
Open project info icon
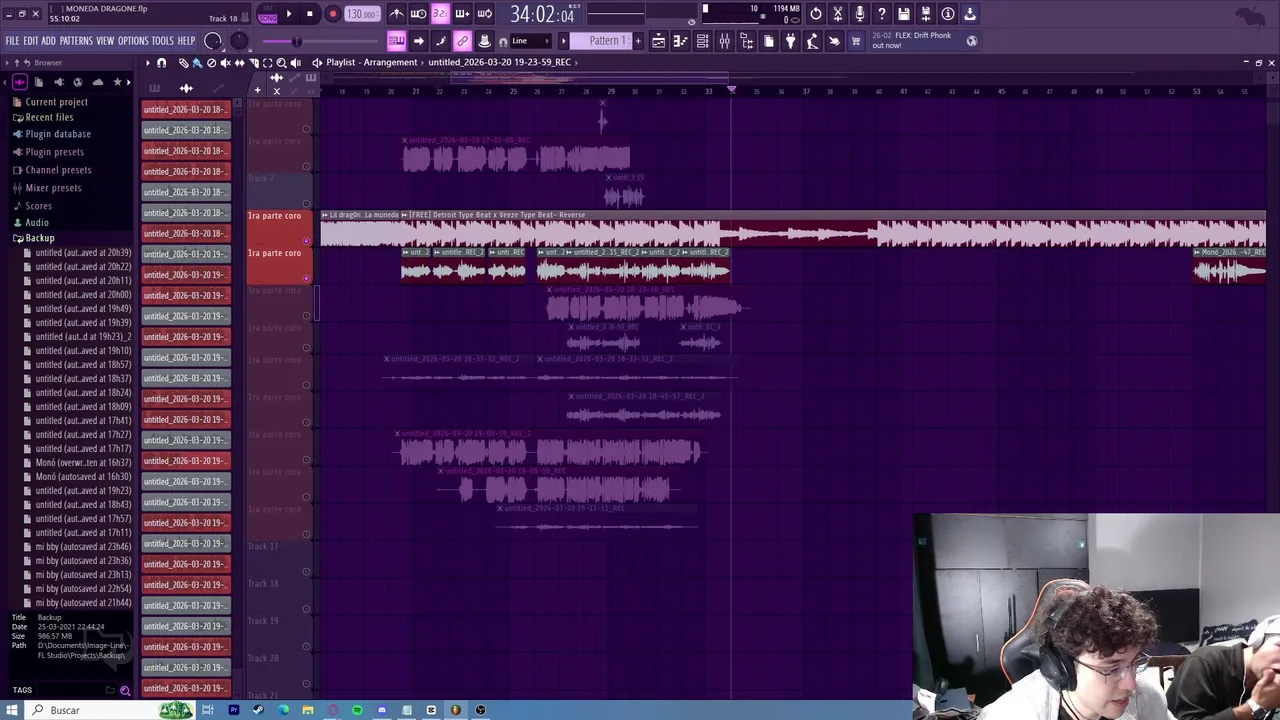point(948,14)
